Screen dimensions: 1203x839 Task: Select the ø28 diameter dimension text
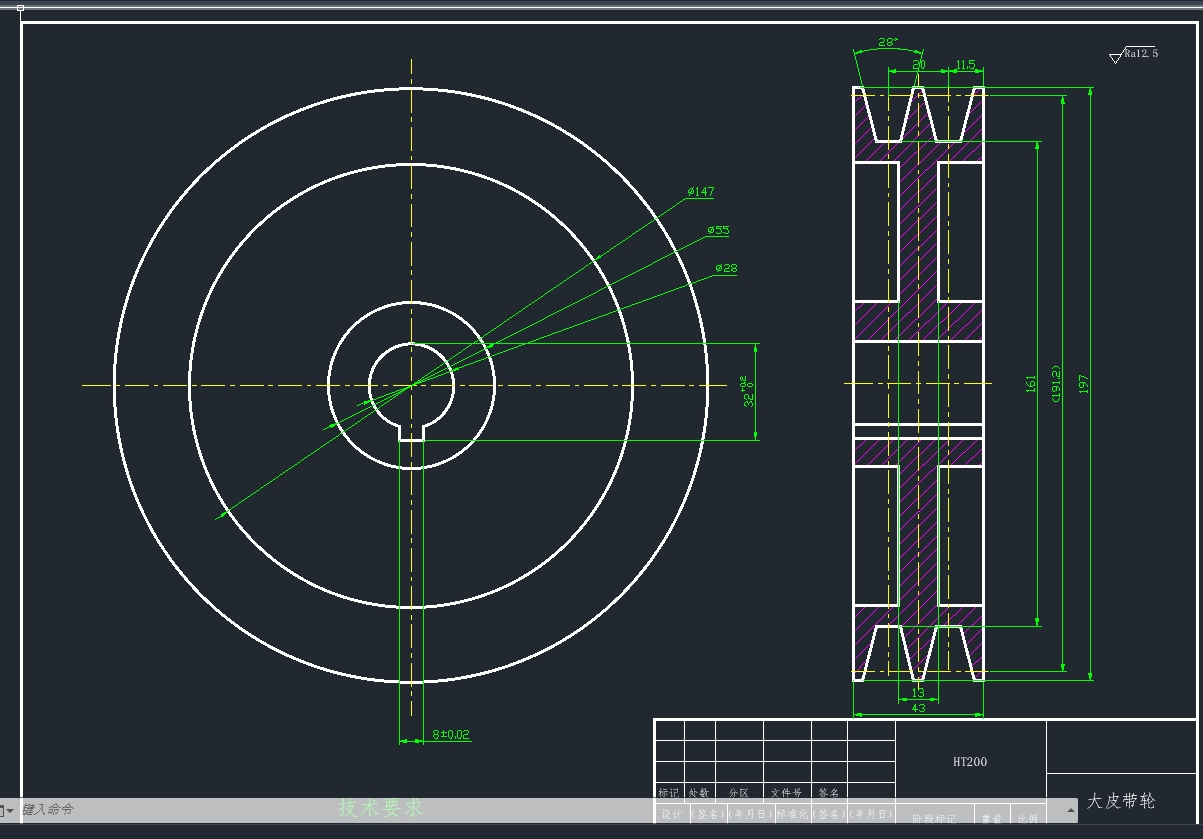tap(727, 268)
